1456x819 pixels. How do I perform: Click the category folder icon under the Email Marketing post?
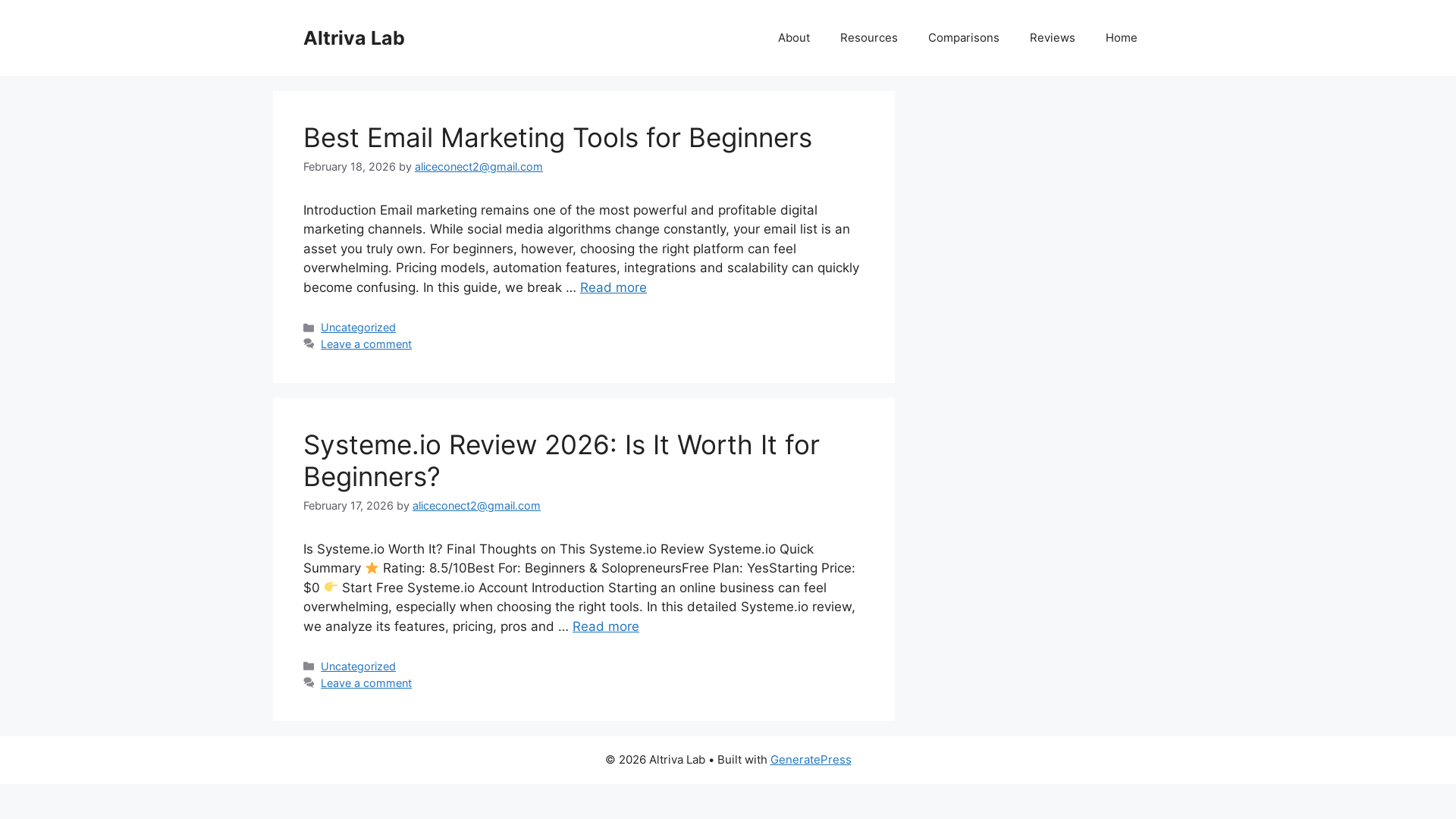pyautogui.click(x=309, y=328)
